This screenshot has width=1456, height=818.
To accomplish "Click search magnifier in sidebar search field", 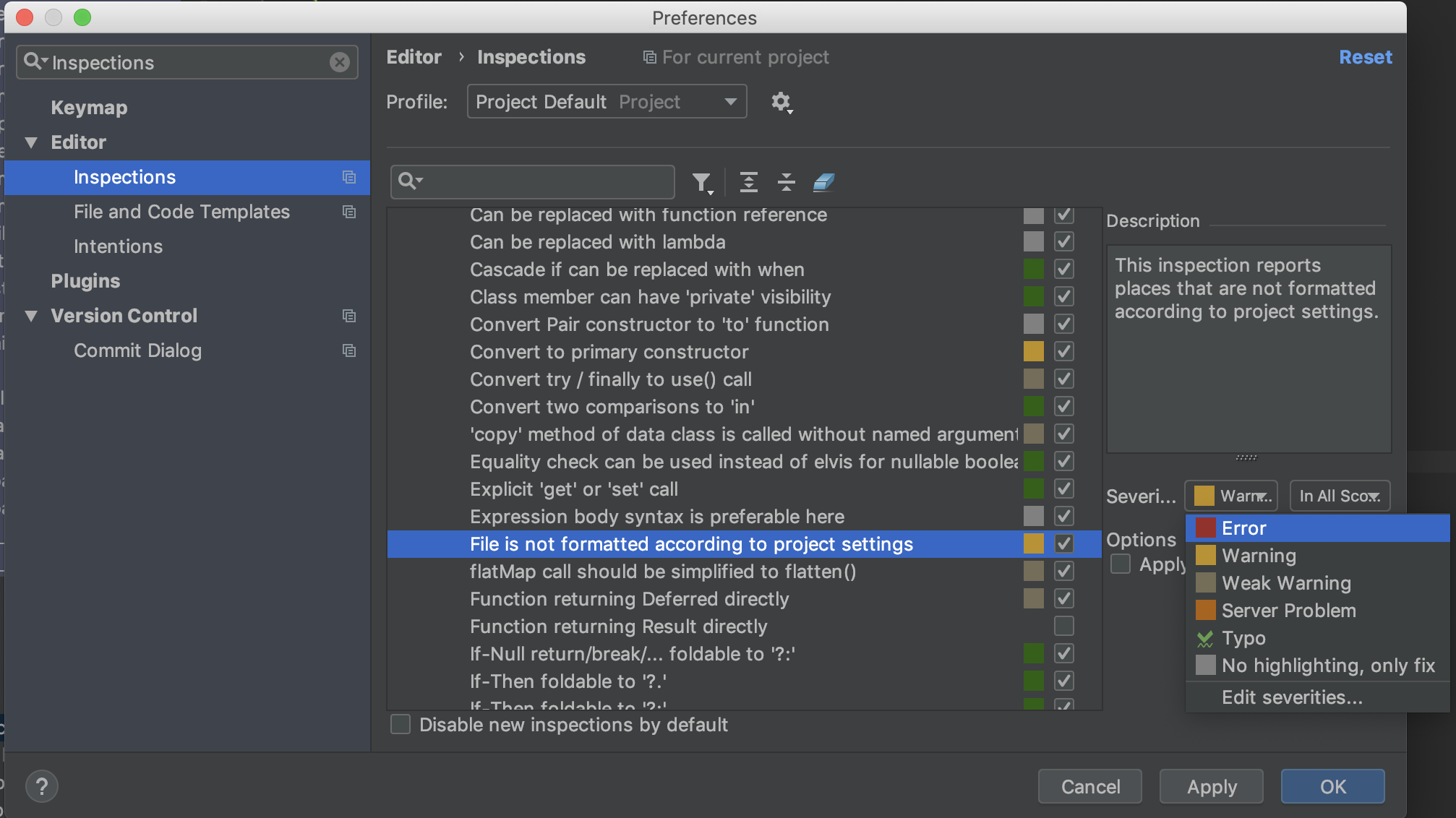I will coord(35,61).
